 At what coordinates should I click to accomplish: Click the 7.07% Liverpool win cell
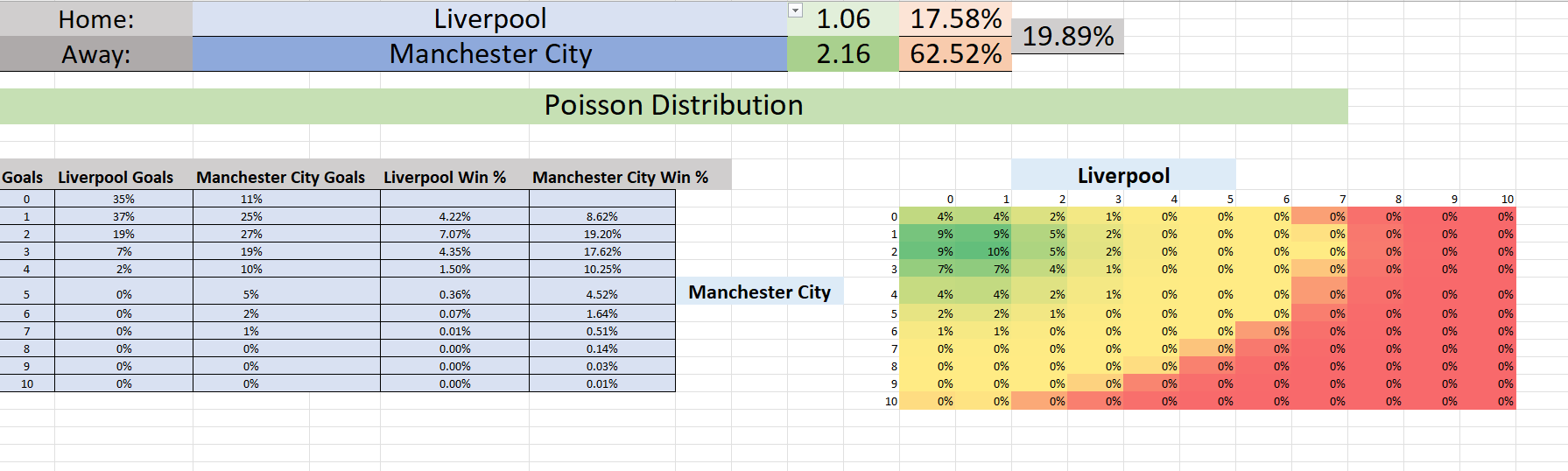point(454,235)
